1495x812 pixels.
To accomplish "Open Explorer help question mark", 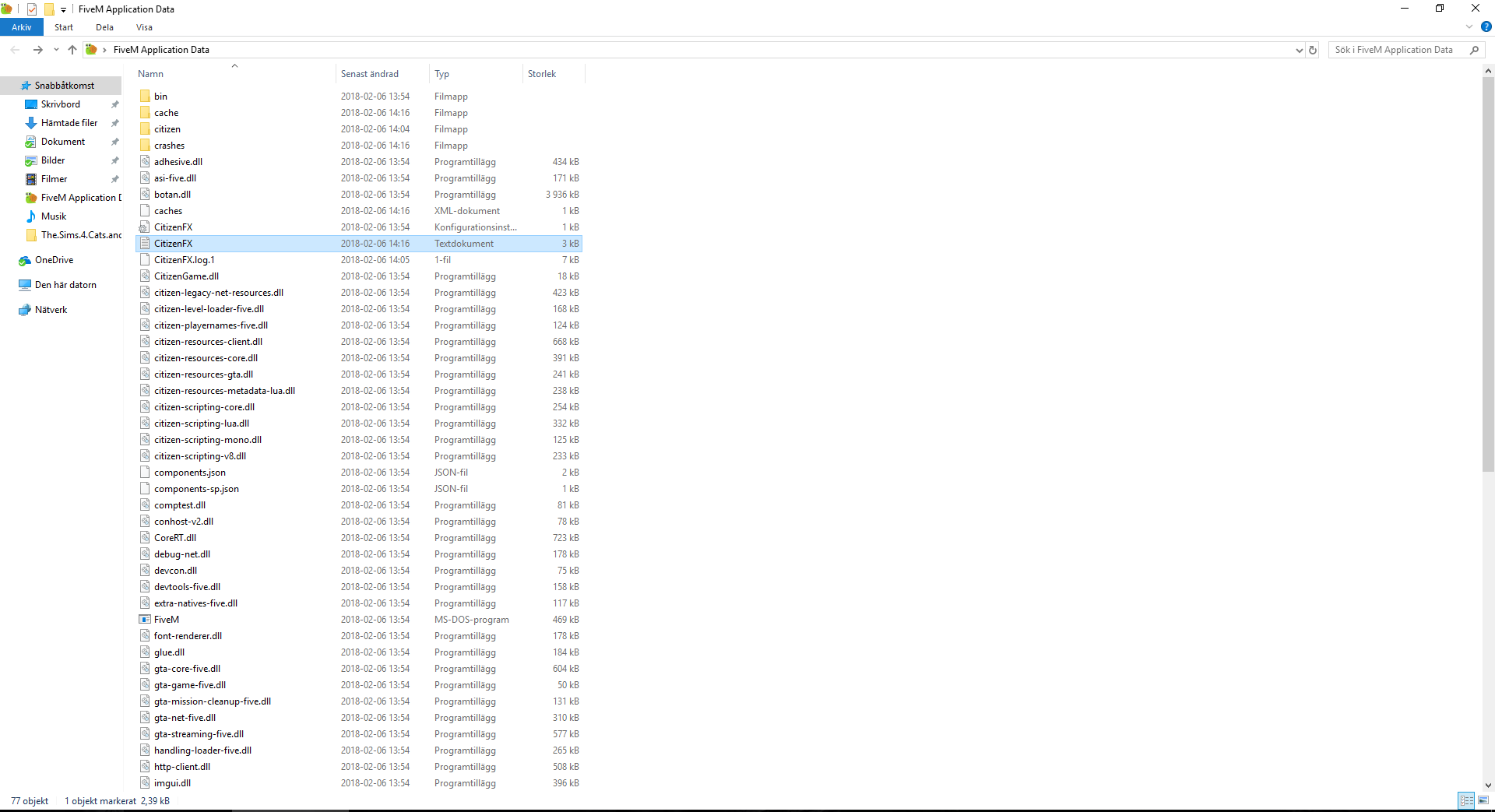I will 1486,27.
